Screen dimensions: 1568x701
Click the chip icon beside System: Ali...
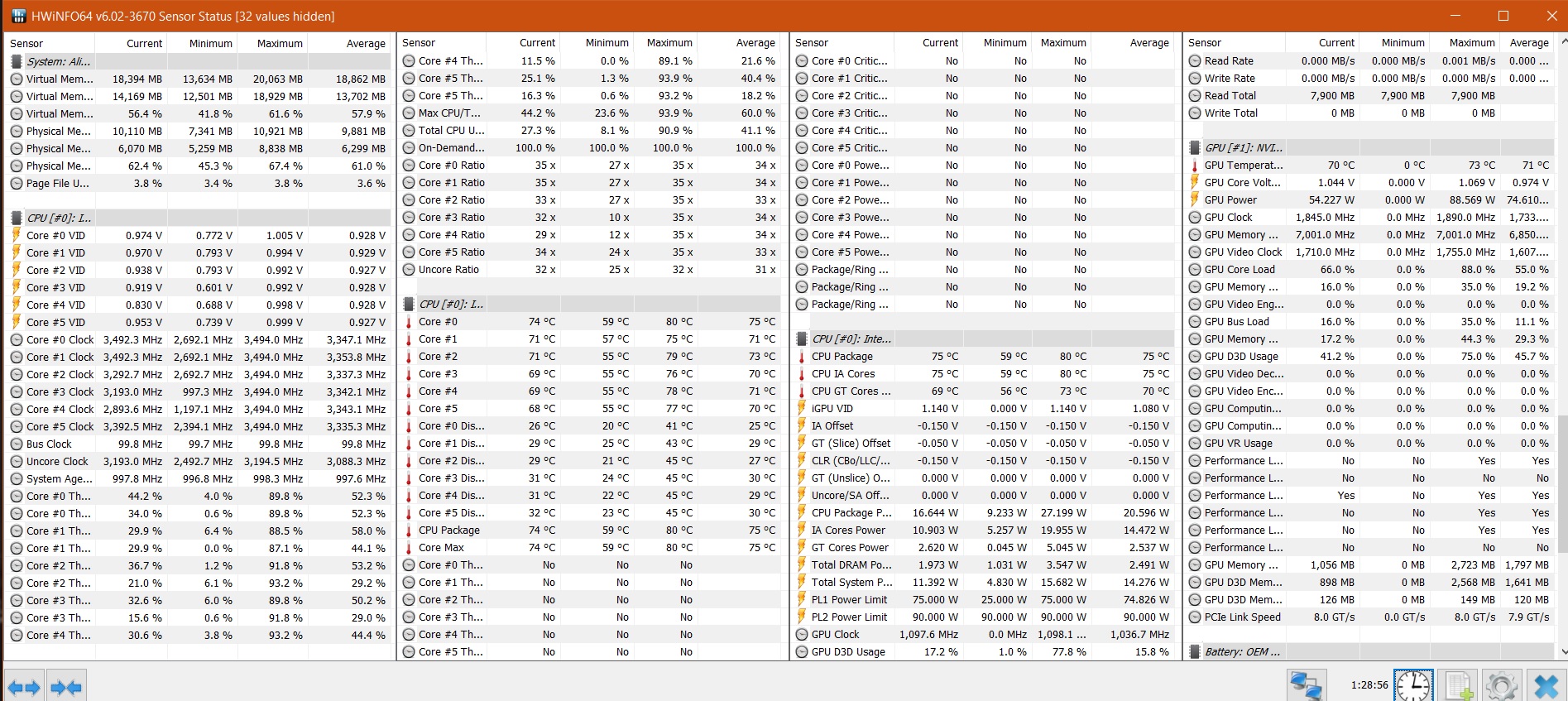click(x=17, y=61)
